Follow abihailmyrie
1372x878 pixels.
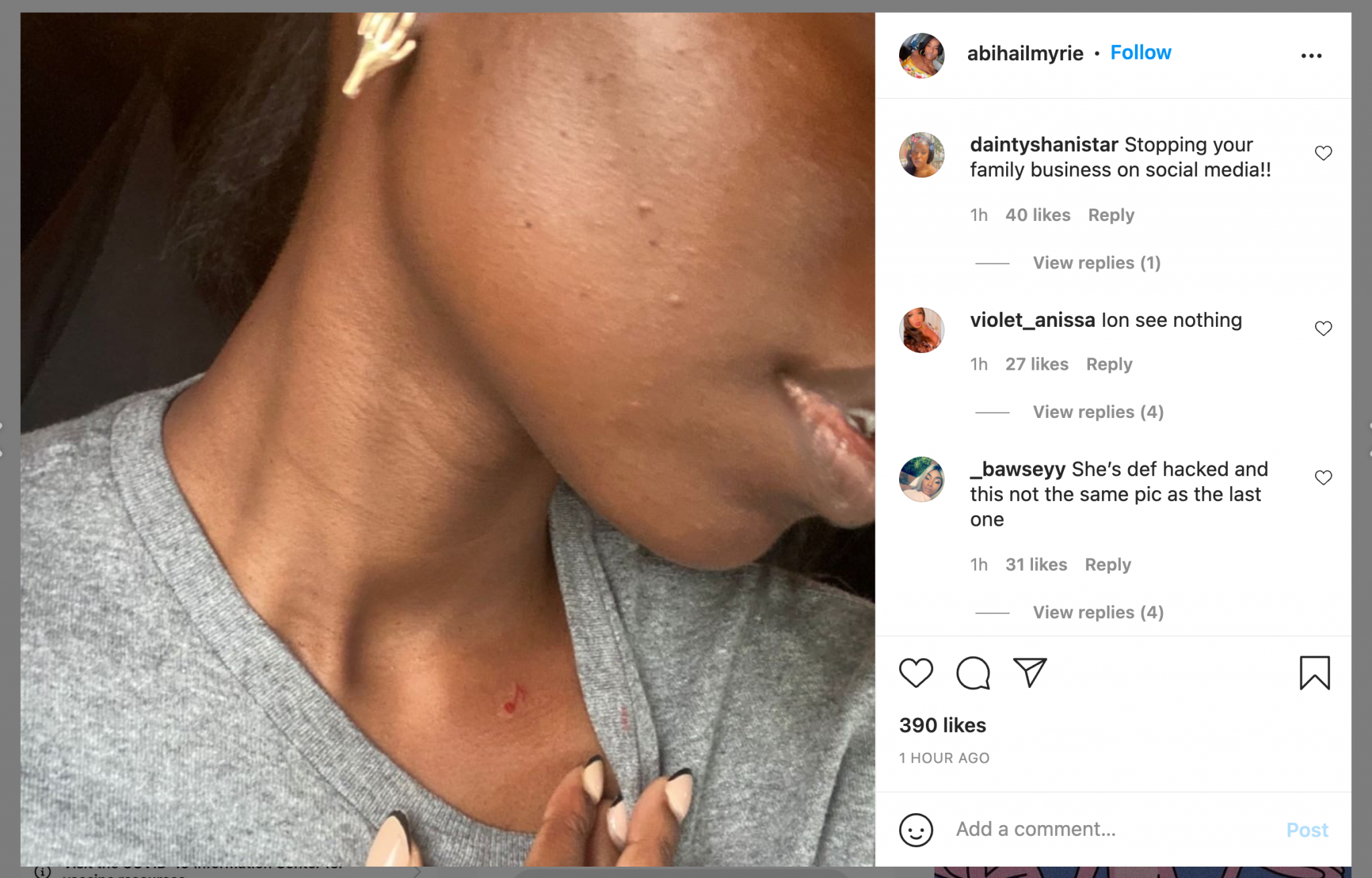[x=1140, y=52]
